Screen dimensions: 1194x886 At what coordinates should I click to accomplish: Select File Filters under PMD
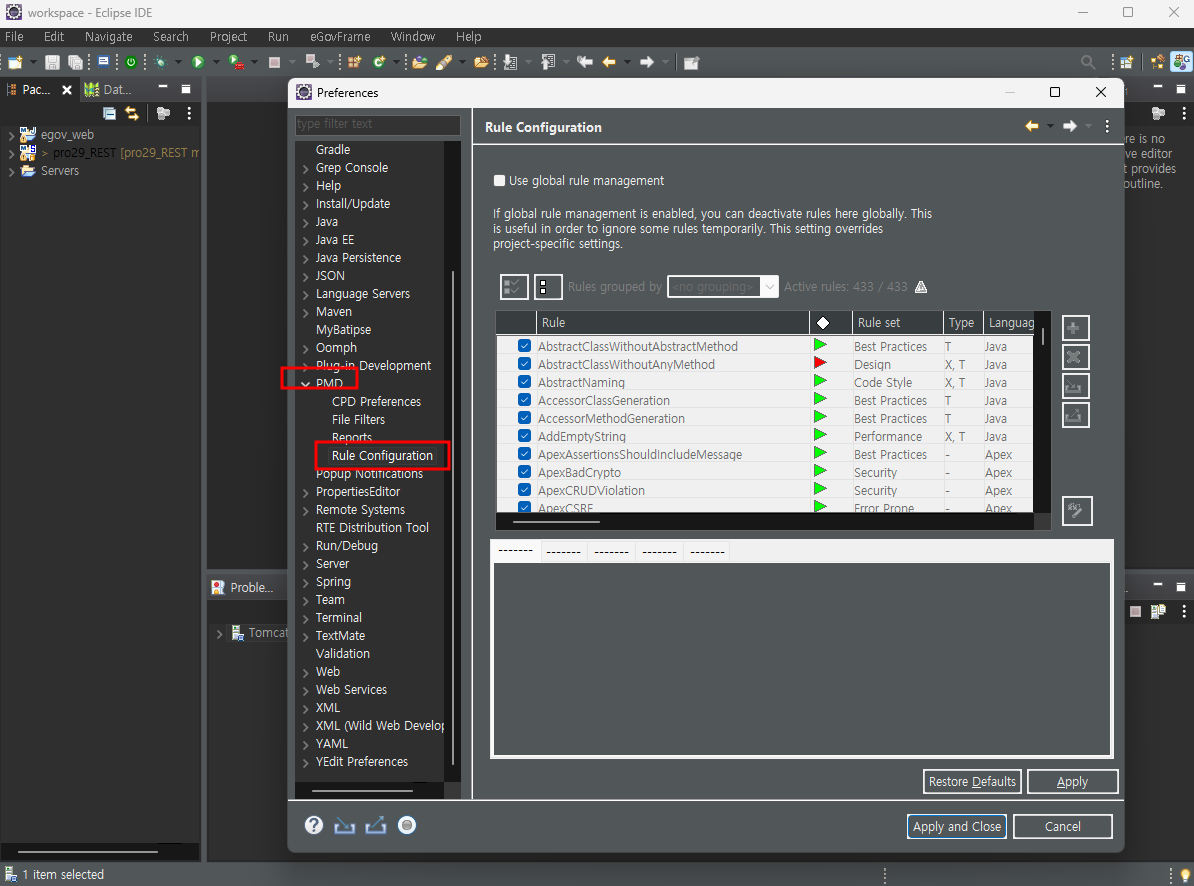[x=358, y=419]
